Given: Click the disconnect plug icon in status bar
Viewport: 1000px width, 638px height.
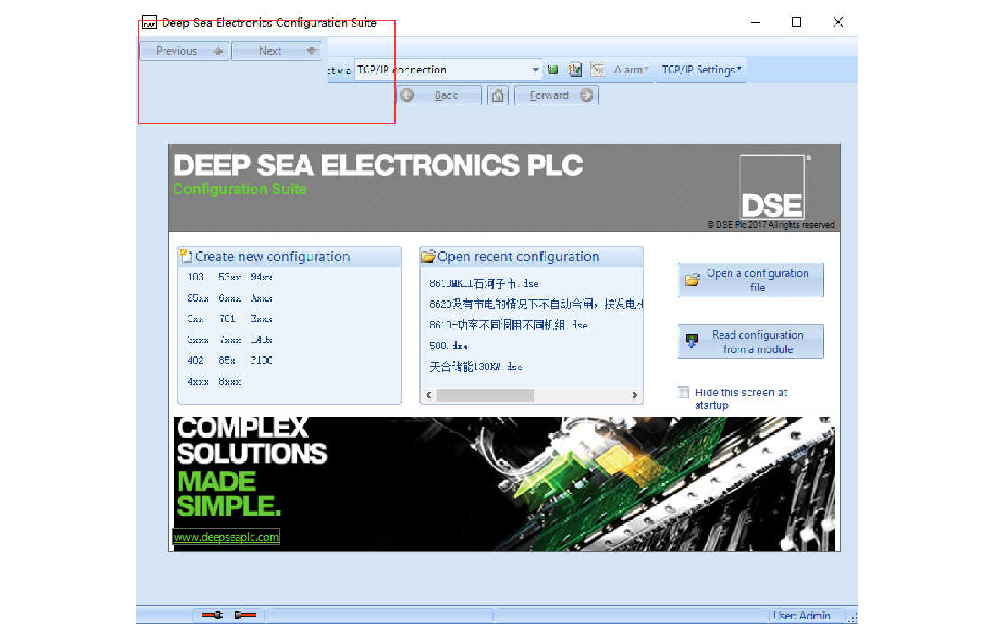Looking at the screenshot, I should tap(245, 615).
